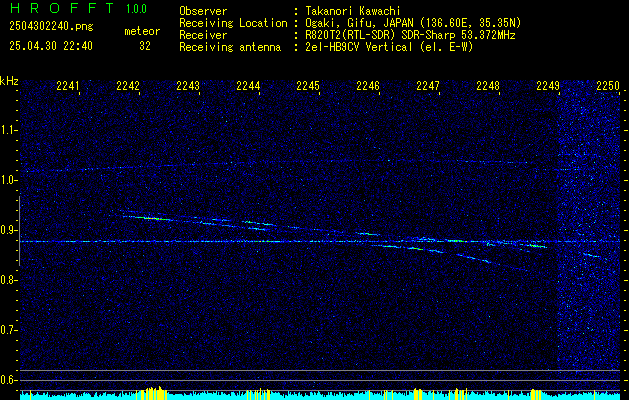This screenshot has width=629, height=400.
Task: Click the 0.6 kHz frequency label
Action: coord(8,380)
